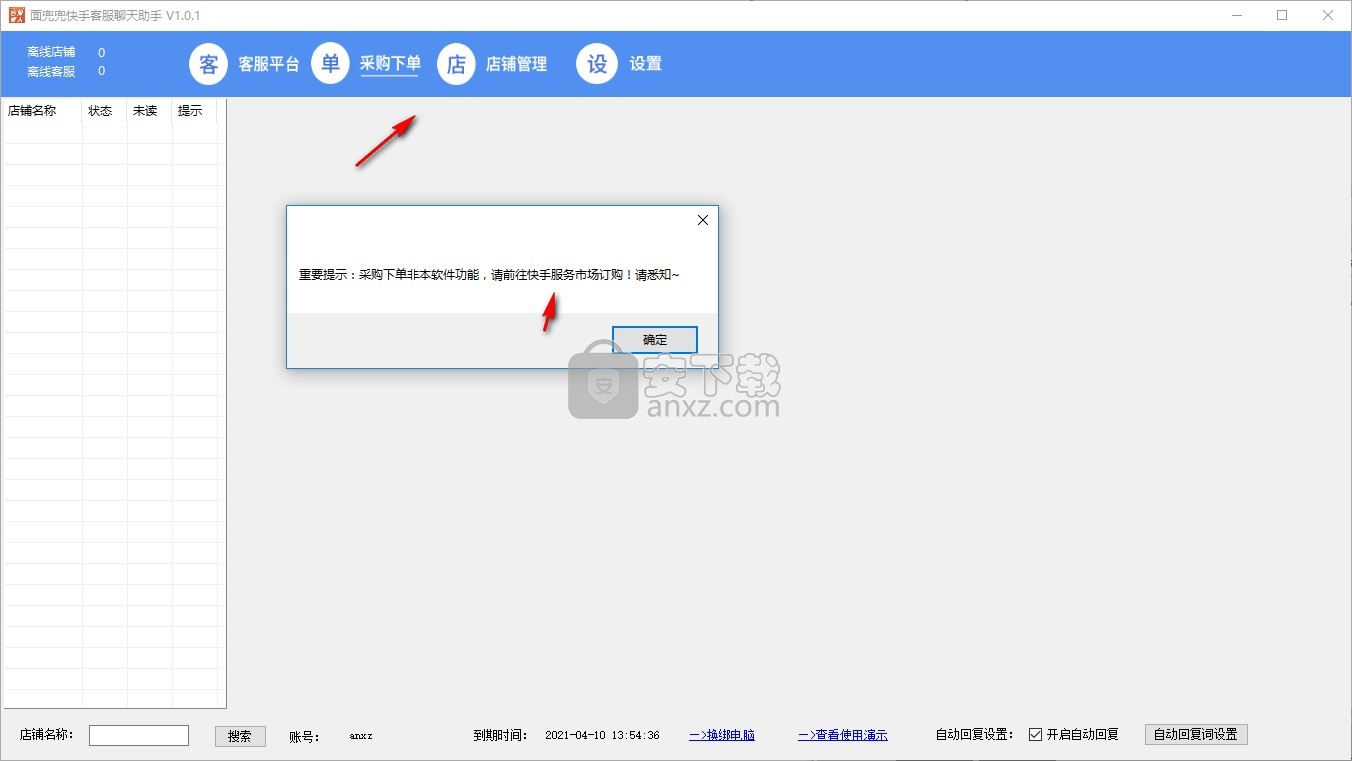
Task: Click the 客 customer service round icon
Action: pyautogui.click(x=209, y=64)
